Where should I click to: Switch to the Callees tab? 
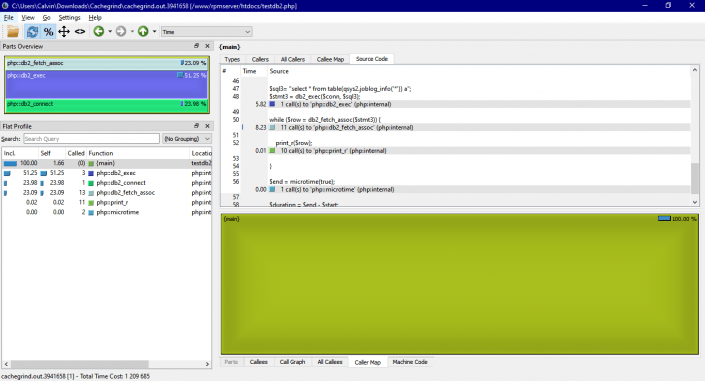pos(259,362)
